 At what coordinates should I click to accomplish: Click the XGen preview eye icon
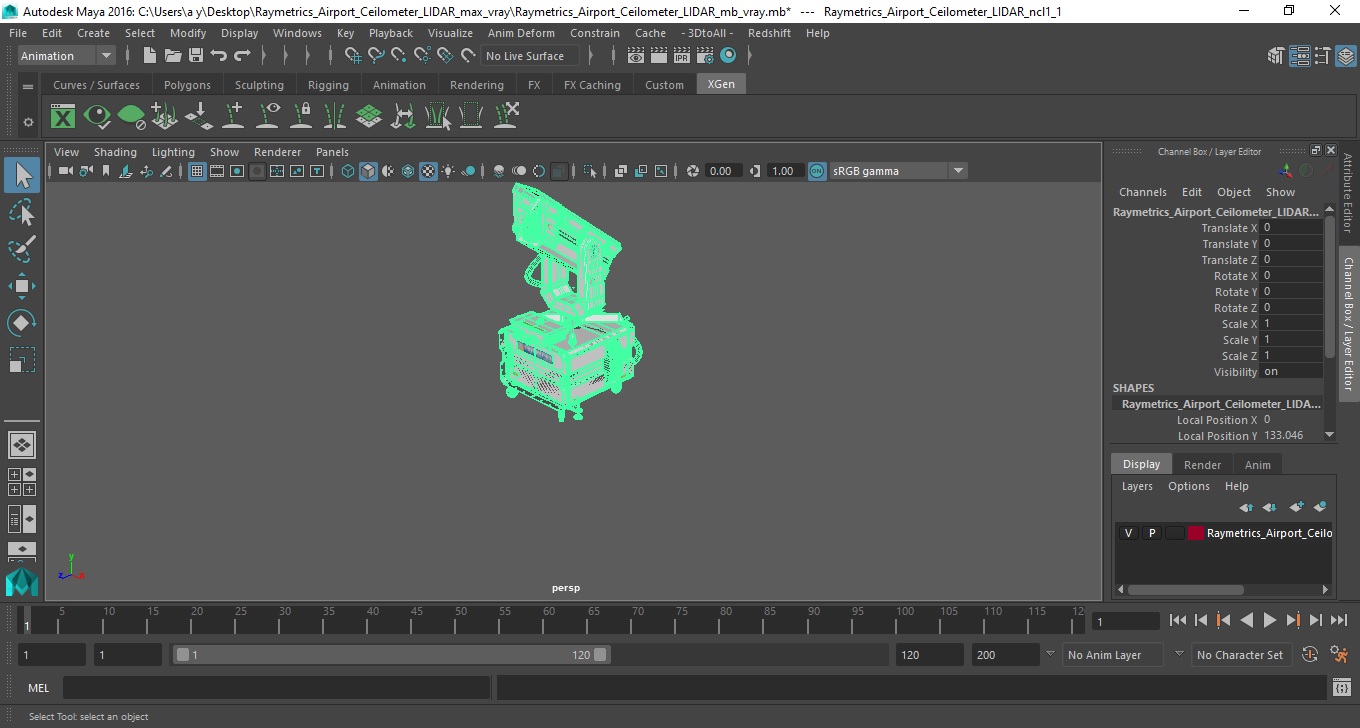97,116
